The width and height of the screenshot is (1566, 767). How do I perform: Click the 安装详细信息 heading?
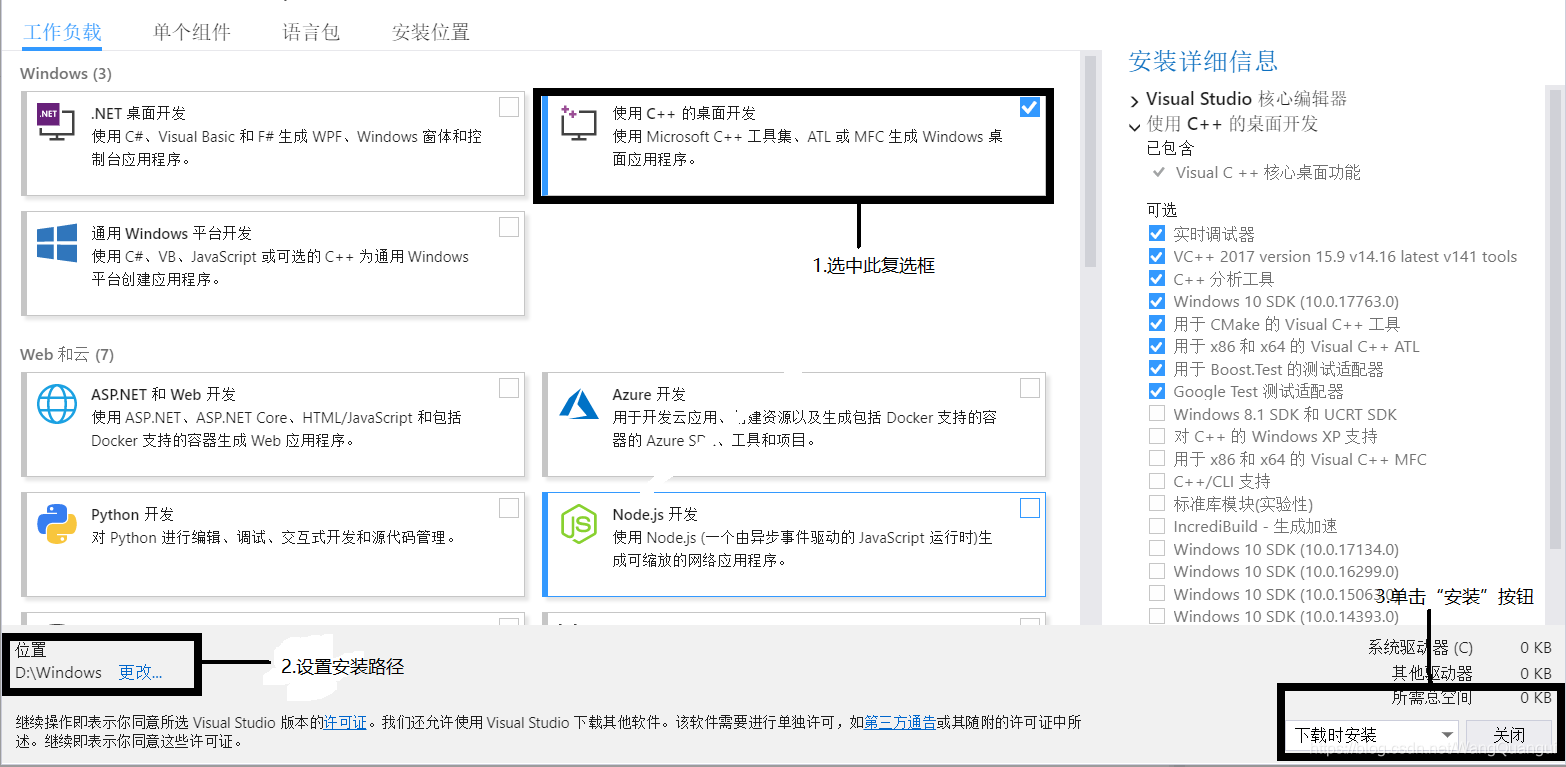point(1203,61)
